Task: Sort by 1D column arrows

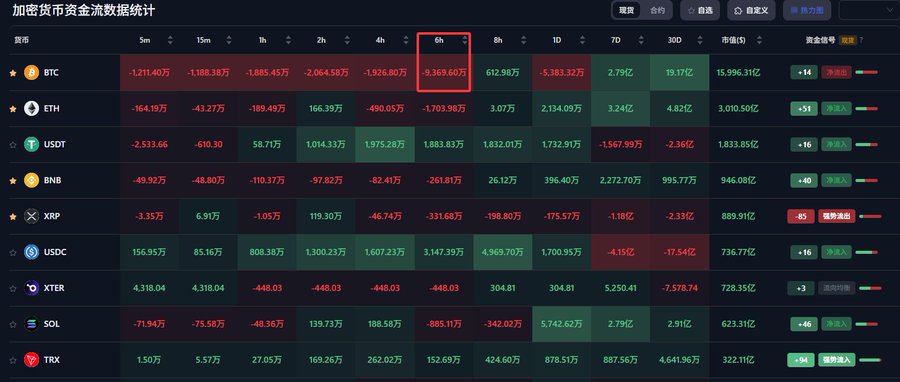Action: [583, 40]
